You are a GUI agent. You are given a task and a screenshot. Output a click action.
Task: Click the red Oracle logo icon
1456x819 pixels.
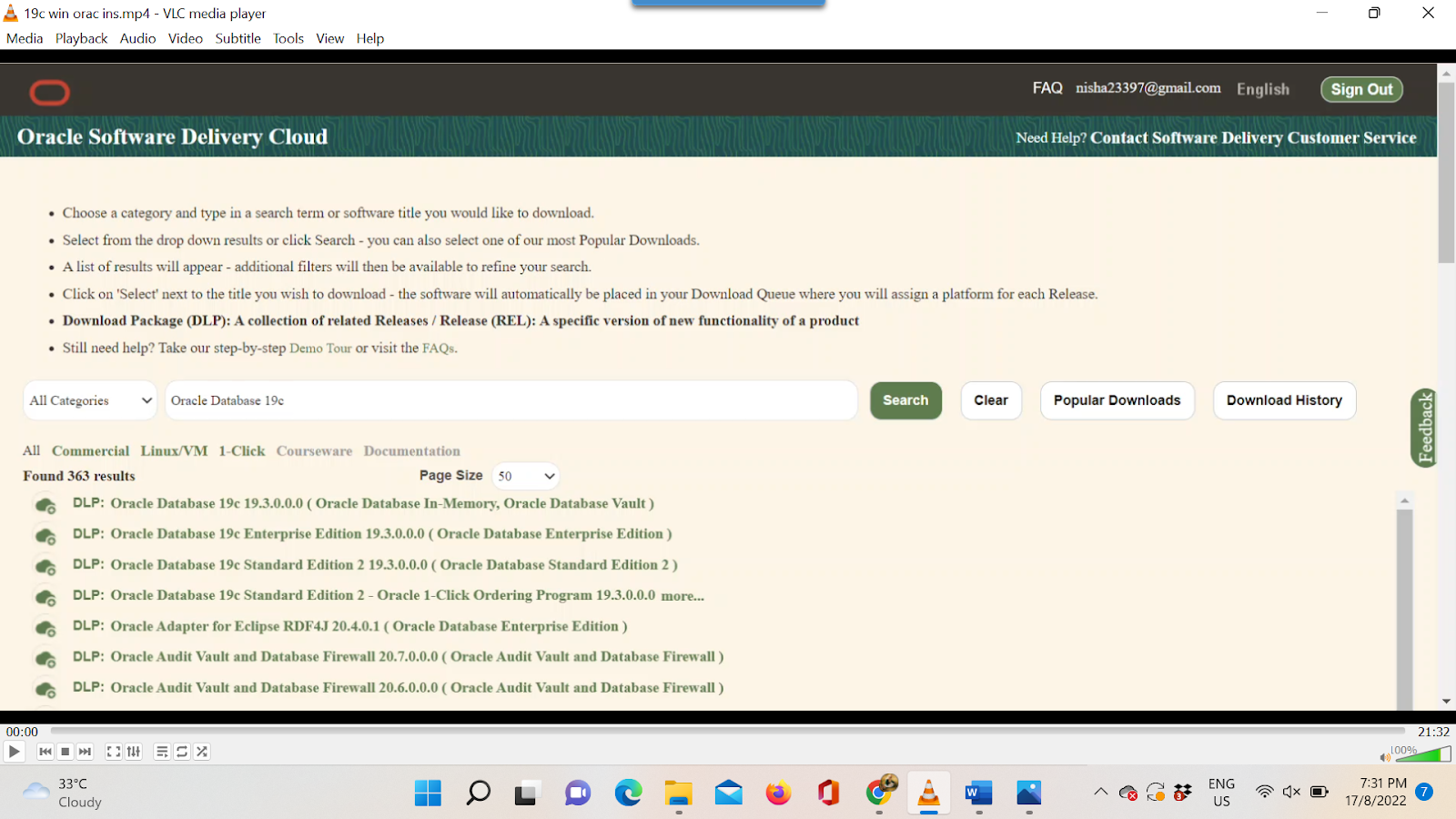[x=49, y=92]
